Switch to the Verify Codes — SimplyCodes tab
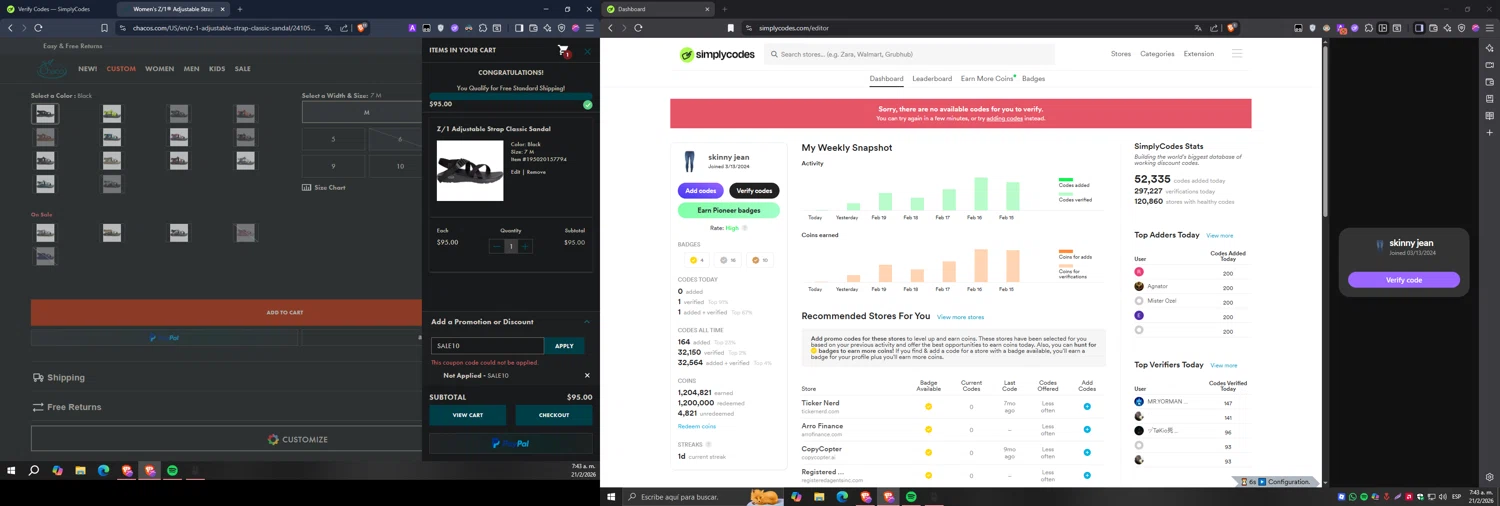This screenshot has height=506, width=1500. coord(55,9)
